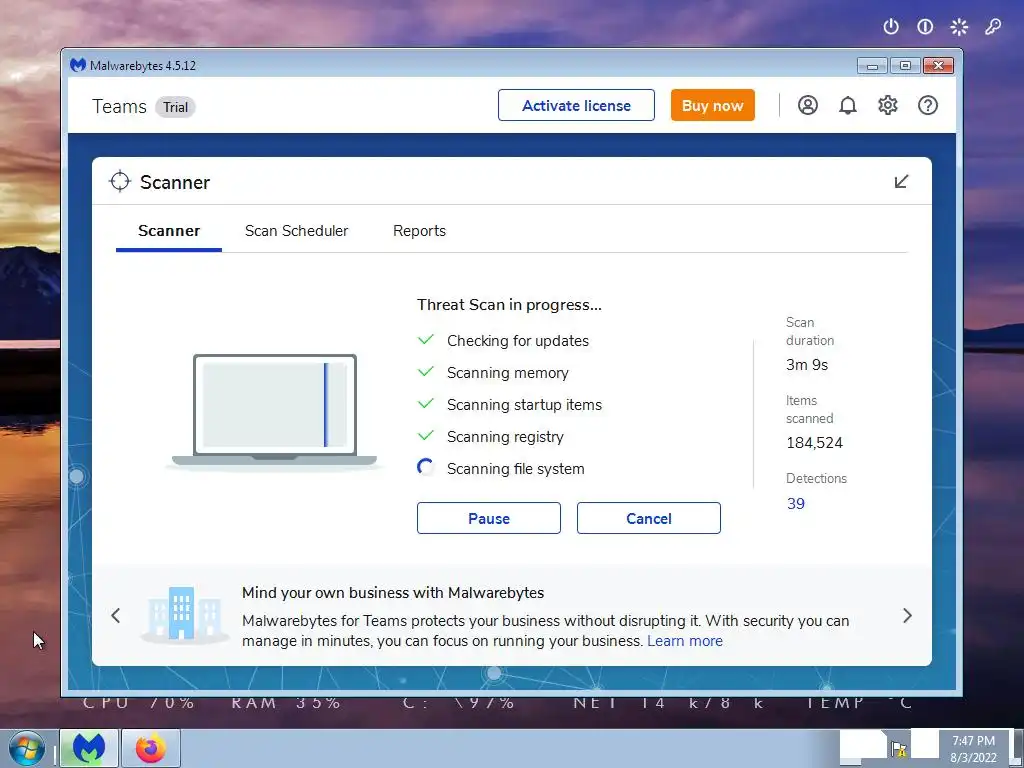The width and height of the screenshot is (1024, 768).
Task: Open the Reports tab
Action: [x=419, y=231]
